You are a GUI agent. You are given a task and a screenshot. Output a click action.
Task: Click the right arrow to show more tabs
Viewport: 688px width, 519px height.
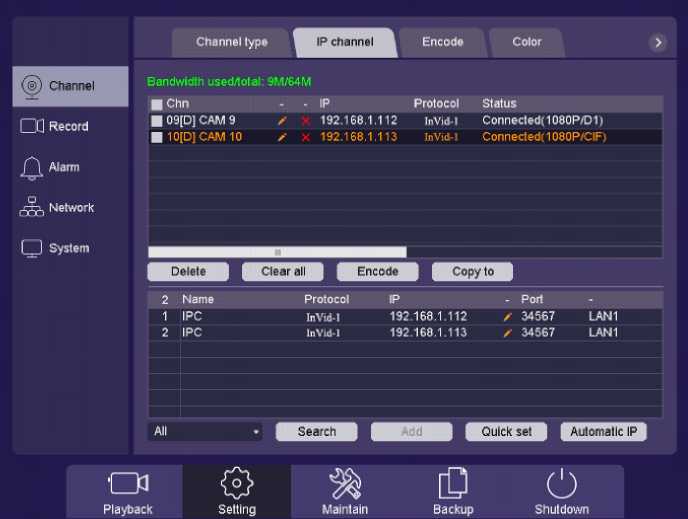pyautogui.click(x=657, y=42)
